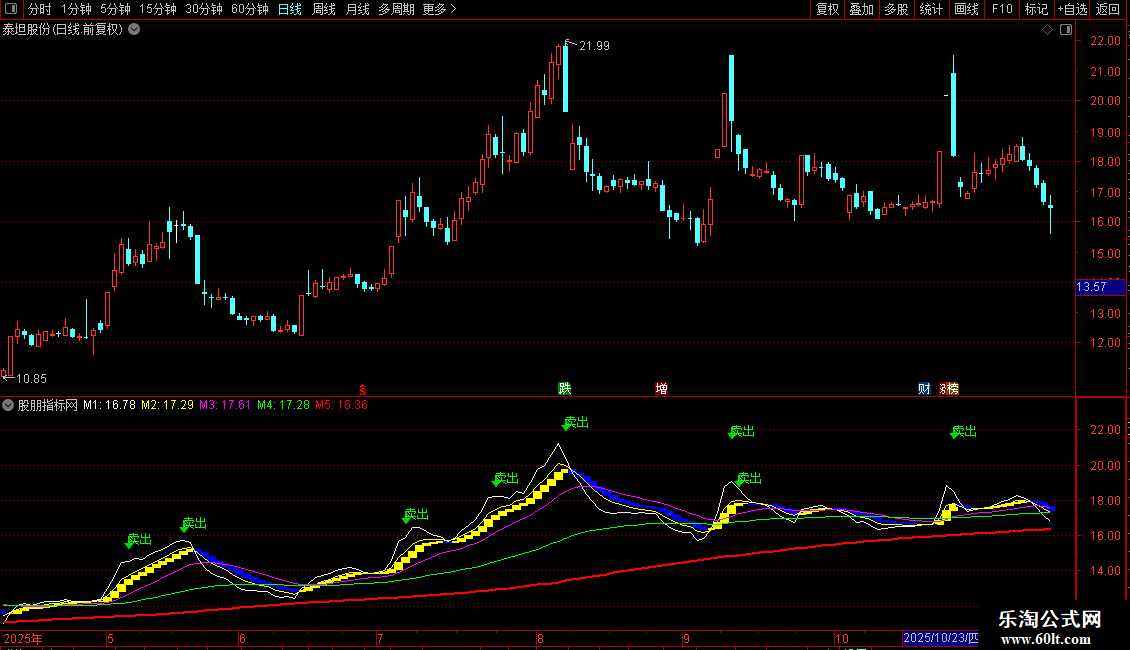
Task: Click the 股朋指标网 indicator name
Action: (48, 405)
